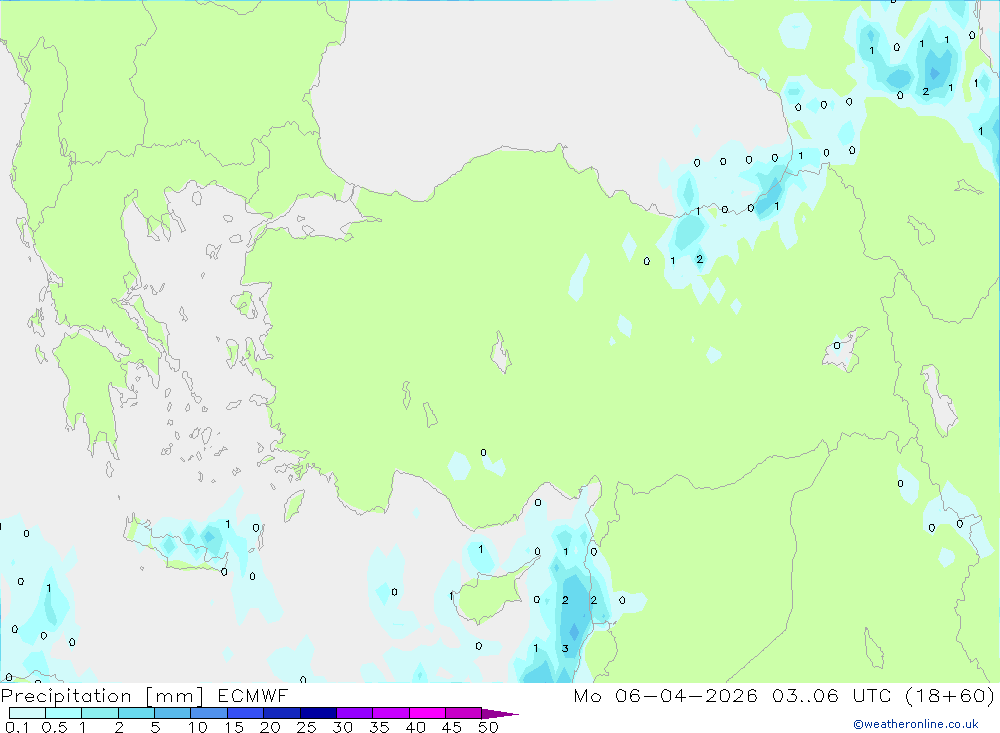Click the legend scale label '10'

point(198,727)
